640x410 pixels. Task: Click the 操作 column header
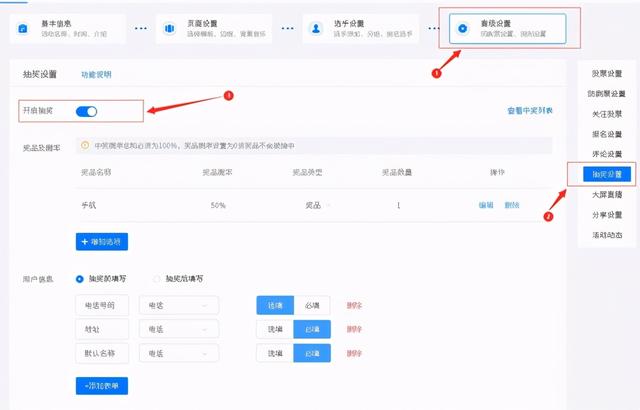click(497, 173)
